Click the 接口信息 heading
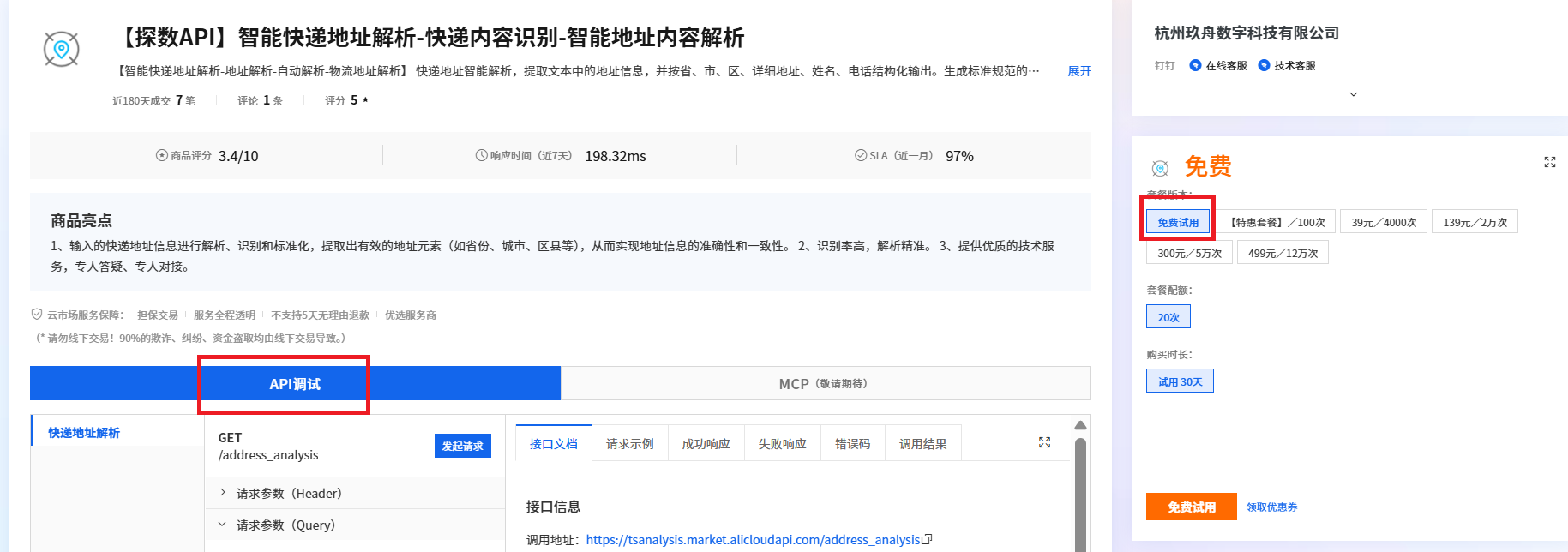Viewport: 1568px width, 552px height. coord(553,507)
